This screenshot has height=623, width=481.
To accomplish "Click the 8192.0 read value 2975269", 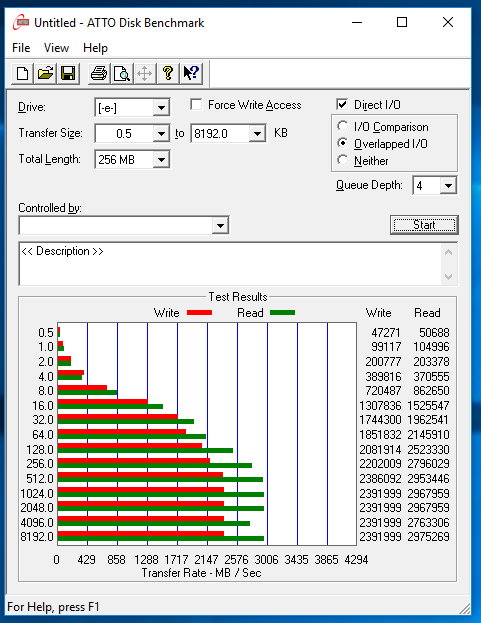I will (429, 537).
